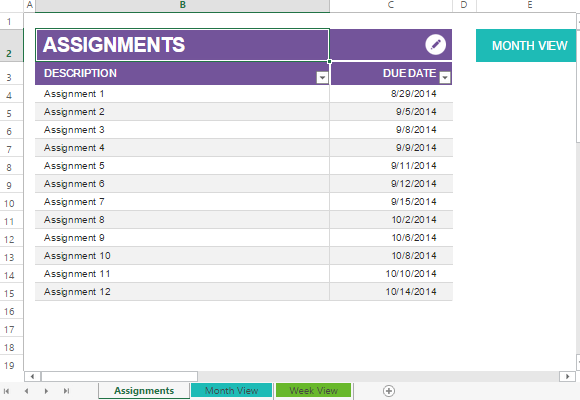Click the pencil edit icon in Assignments header
Screen dimensions: 580x400
(x=435, y=45)
